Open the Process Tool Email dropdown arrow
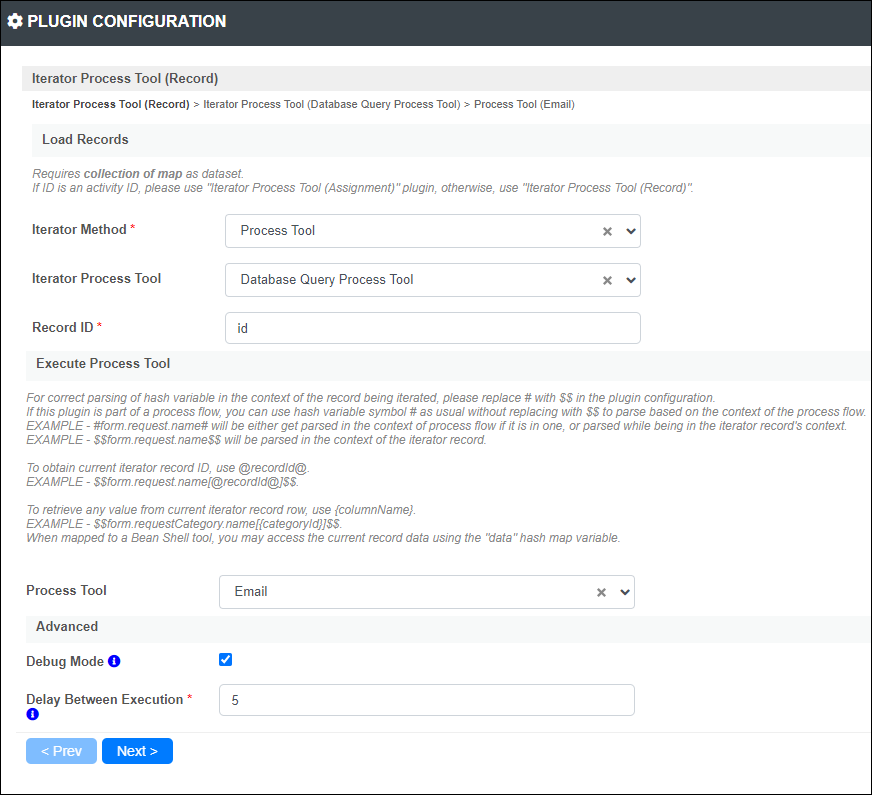The image size is (872, 795). [x=625, y=592]
